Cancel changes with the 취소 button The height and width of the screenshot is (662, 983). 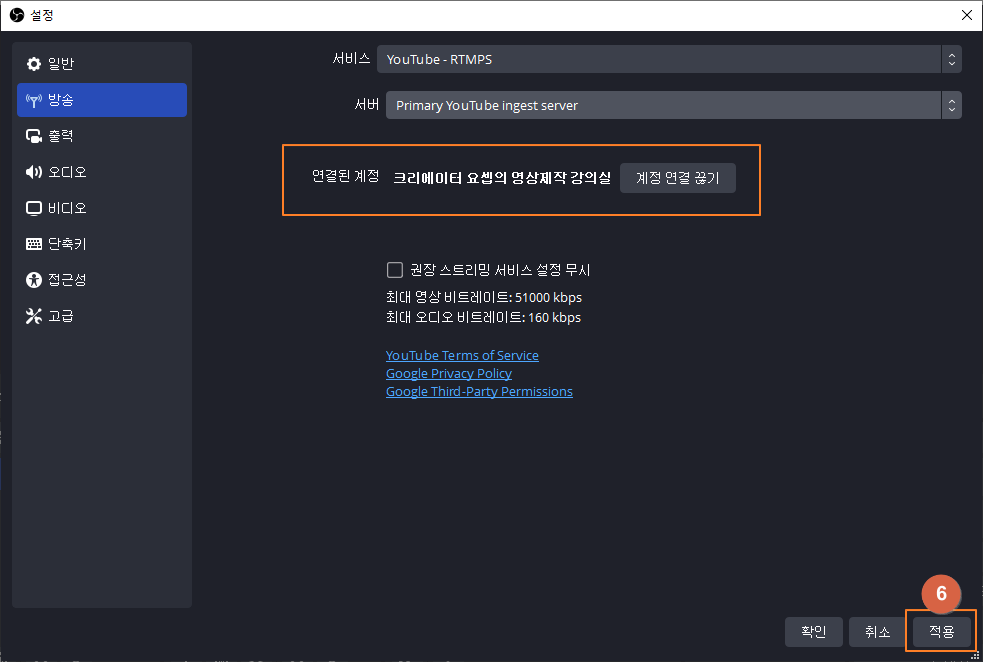(878, 632)
